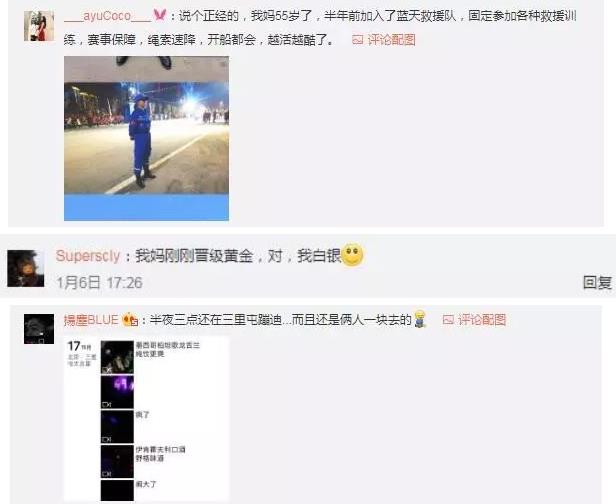Click the minion emoji in 揚塵BLUE's comment
This screenshot has height=504, width=616.
coord(420,319)
